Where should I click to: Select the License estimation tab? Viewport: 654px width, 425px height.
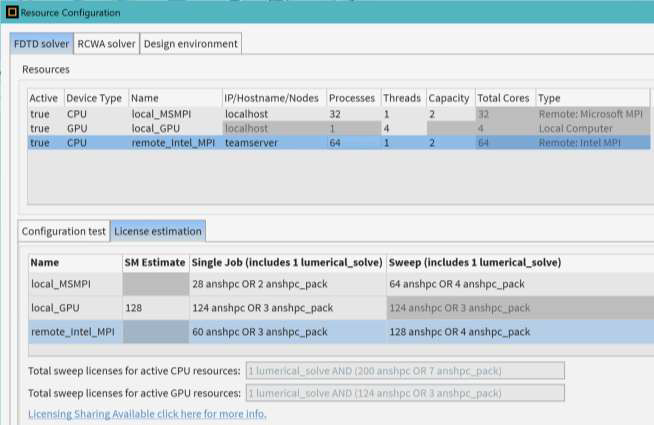[x=158, y=231]
